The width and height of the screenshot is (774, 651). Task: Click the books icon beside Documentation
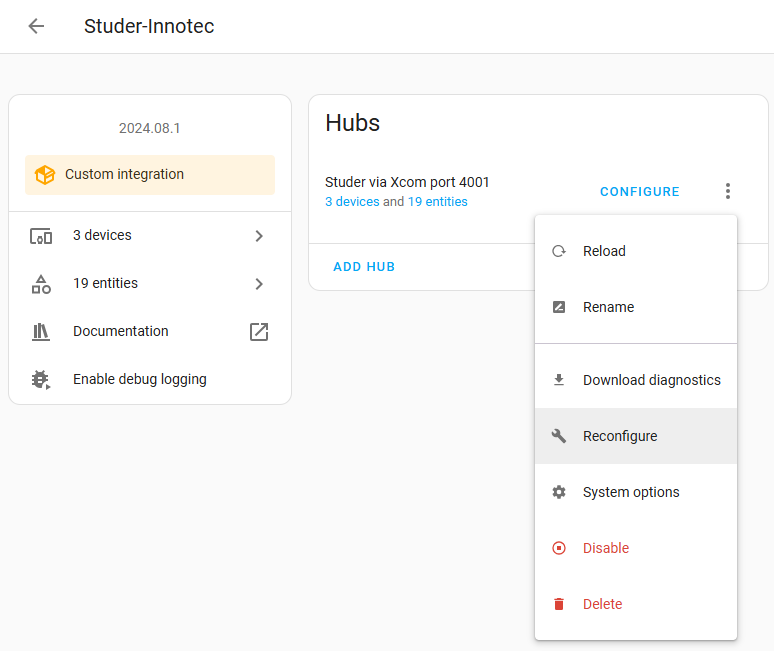pyautogui.click(x=40, y=332)
